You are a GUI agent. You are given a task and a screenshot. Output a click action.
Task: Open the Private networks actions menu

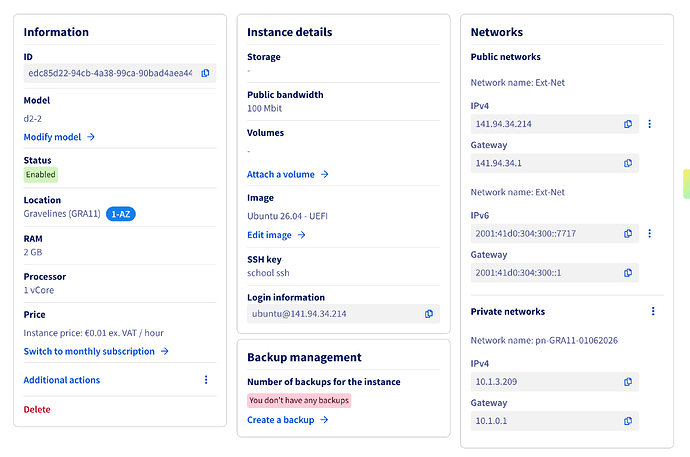[653, 311]
